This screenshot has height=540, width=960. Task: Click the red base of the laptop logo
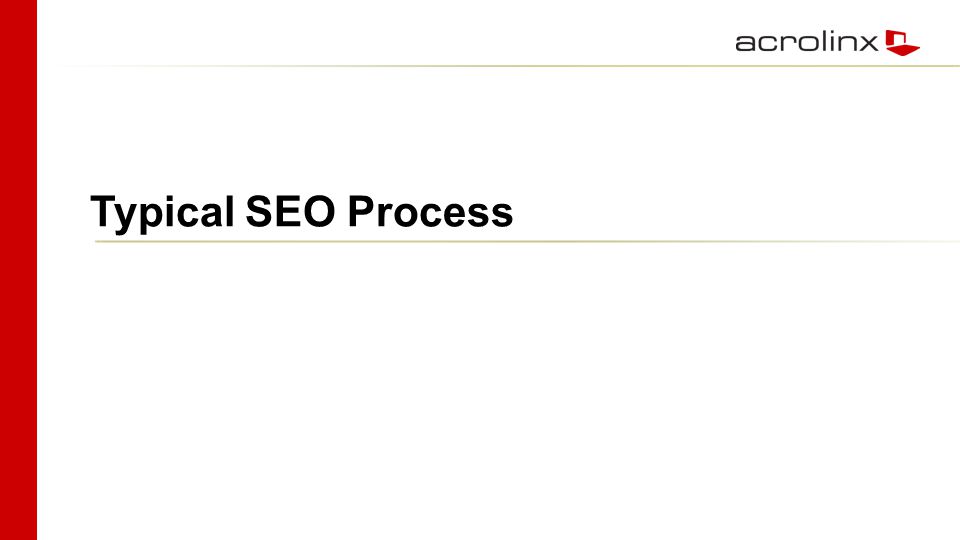point(904,50)
